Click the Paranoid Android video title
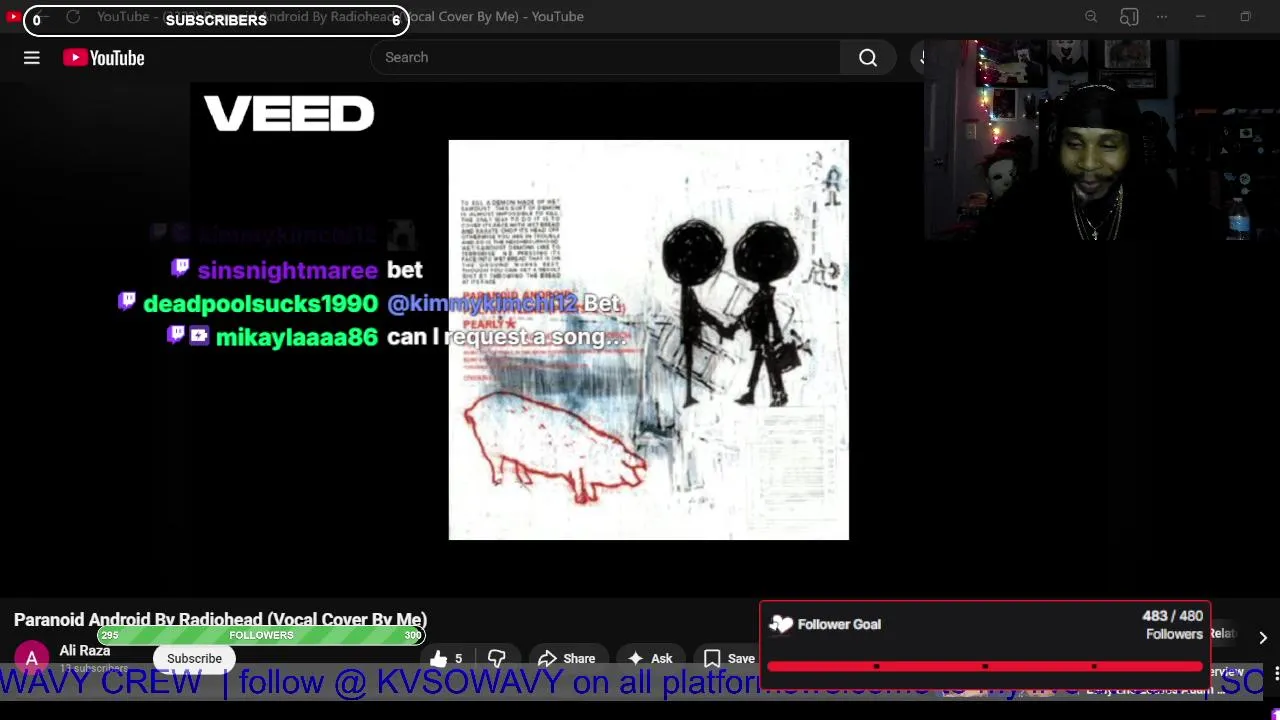The image size is (1280, 720). pos(220,620)
